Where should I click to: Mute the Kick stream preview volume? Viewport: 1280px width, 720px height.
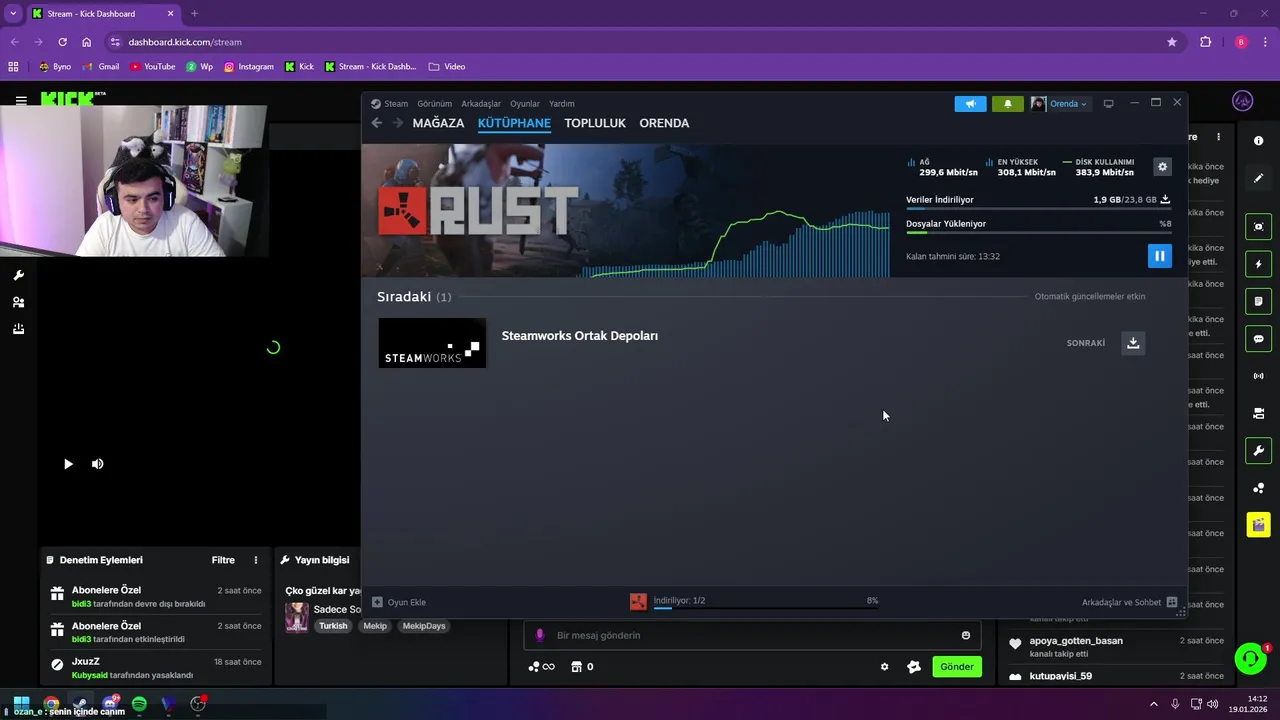(98, 464)
